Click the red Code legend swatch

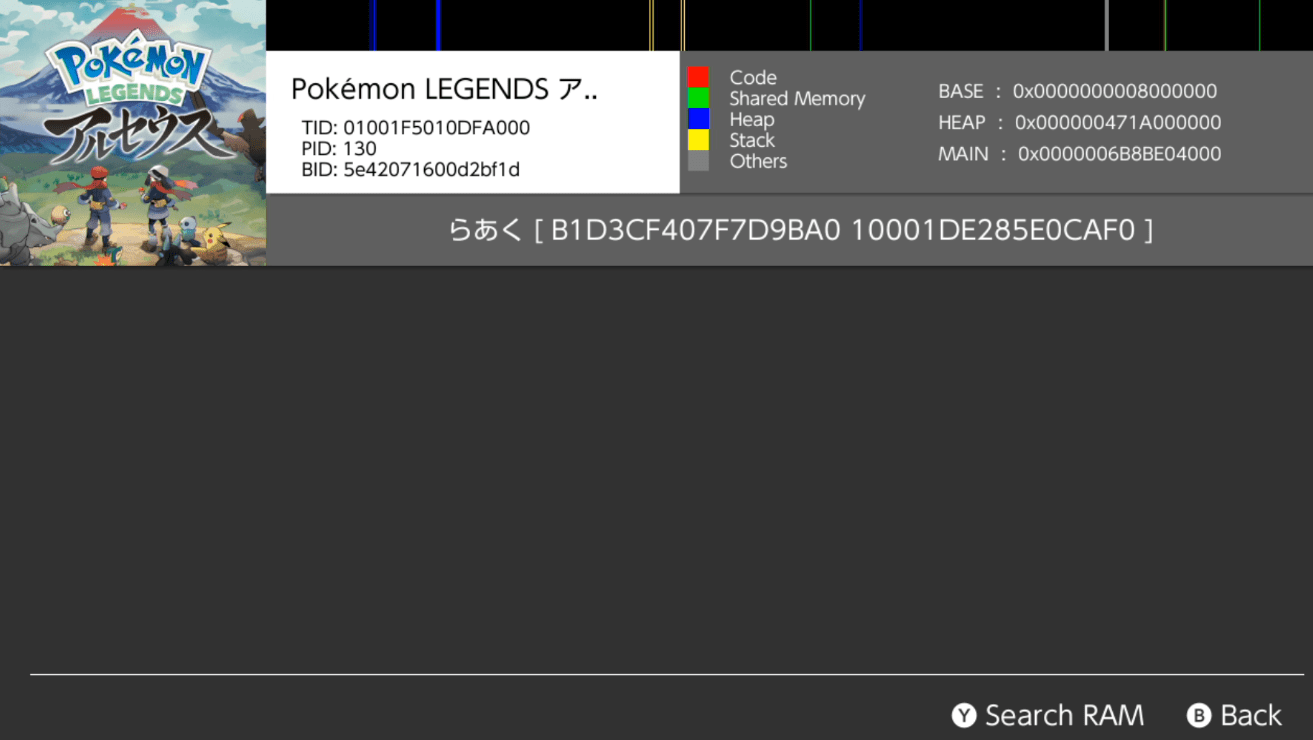698,77
